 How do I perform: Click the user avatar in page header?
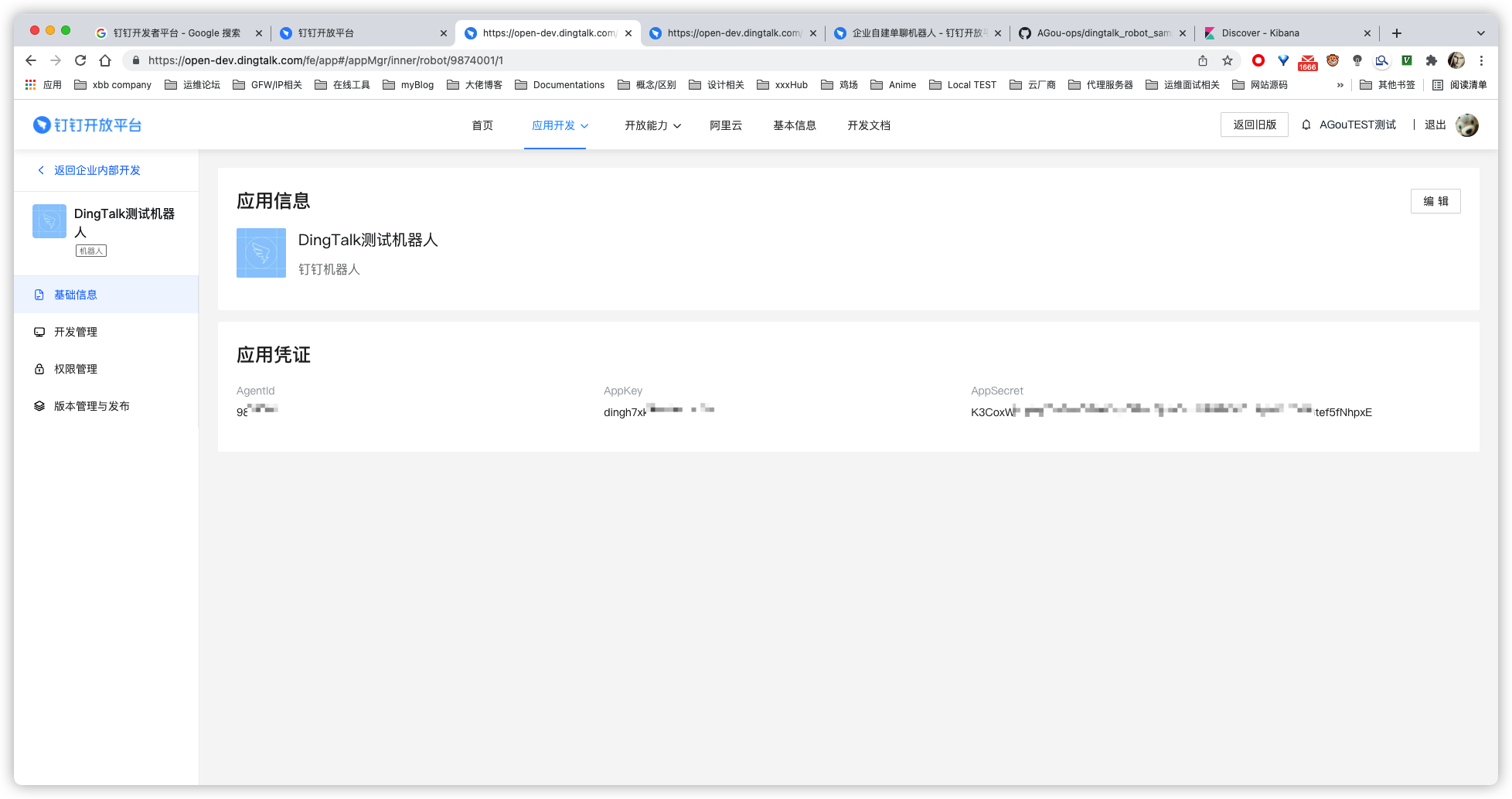pos(1467,125)
